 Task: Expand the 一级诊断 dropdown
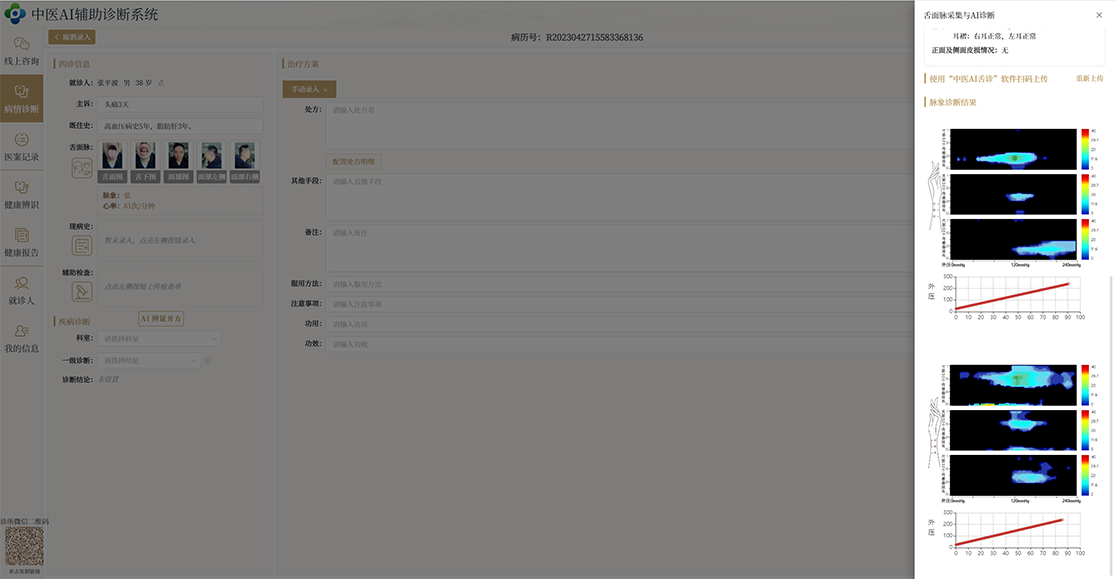[x=149, y=361]
